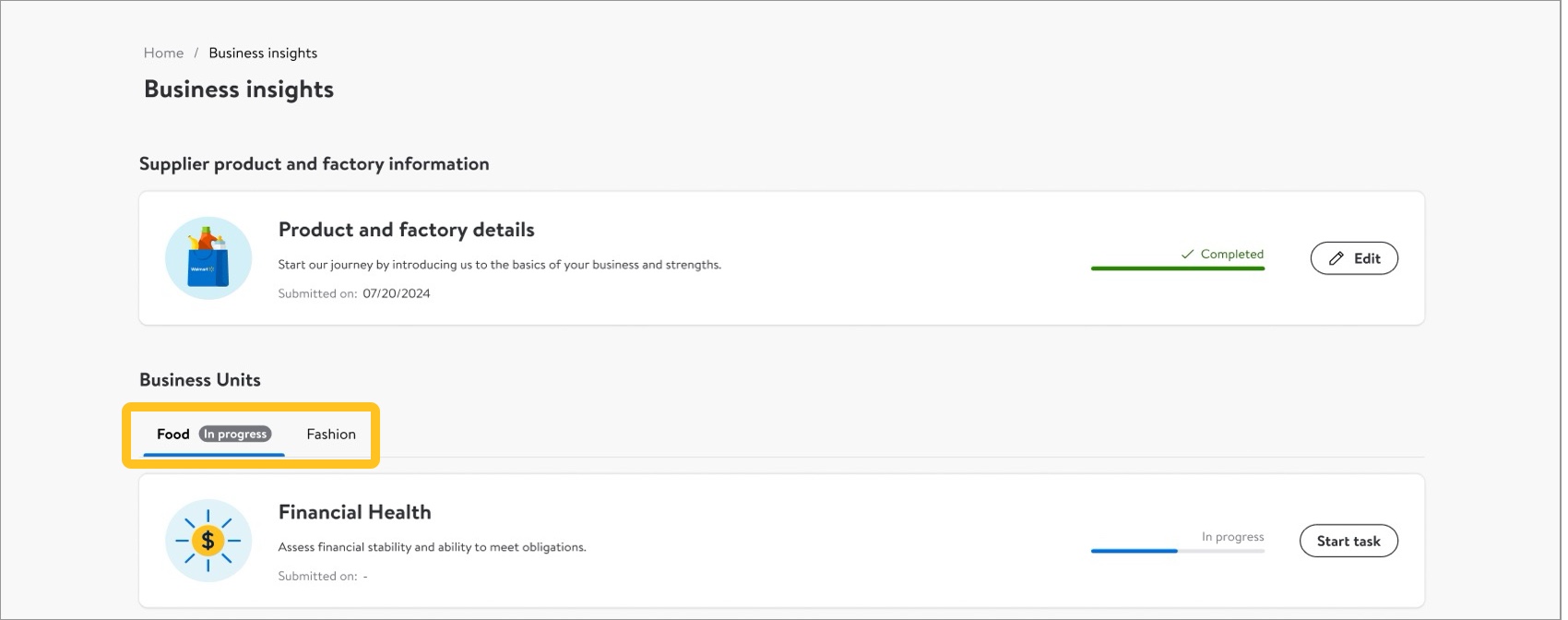The height and width of the screenshot is (620, 1568).
Task: Click the green Completed progress bar
Action: tap(1177, 268)
